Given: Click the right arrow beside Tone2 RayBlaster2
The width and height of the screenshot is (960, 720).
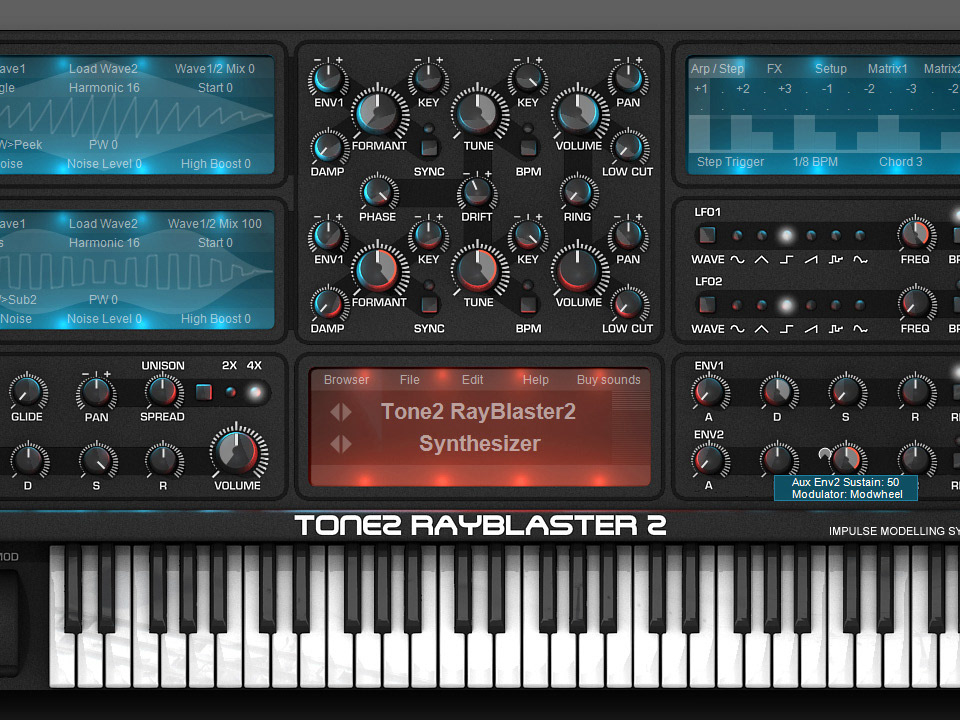Looking at the screenshot, I should pos(347,412).
